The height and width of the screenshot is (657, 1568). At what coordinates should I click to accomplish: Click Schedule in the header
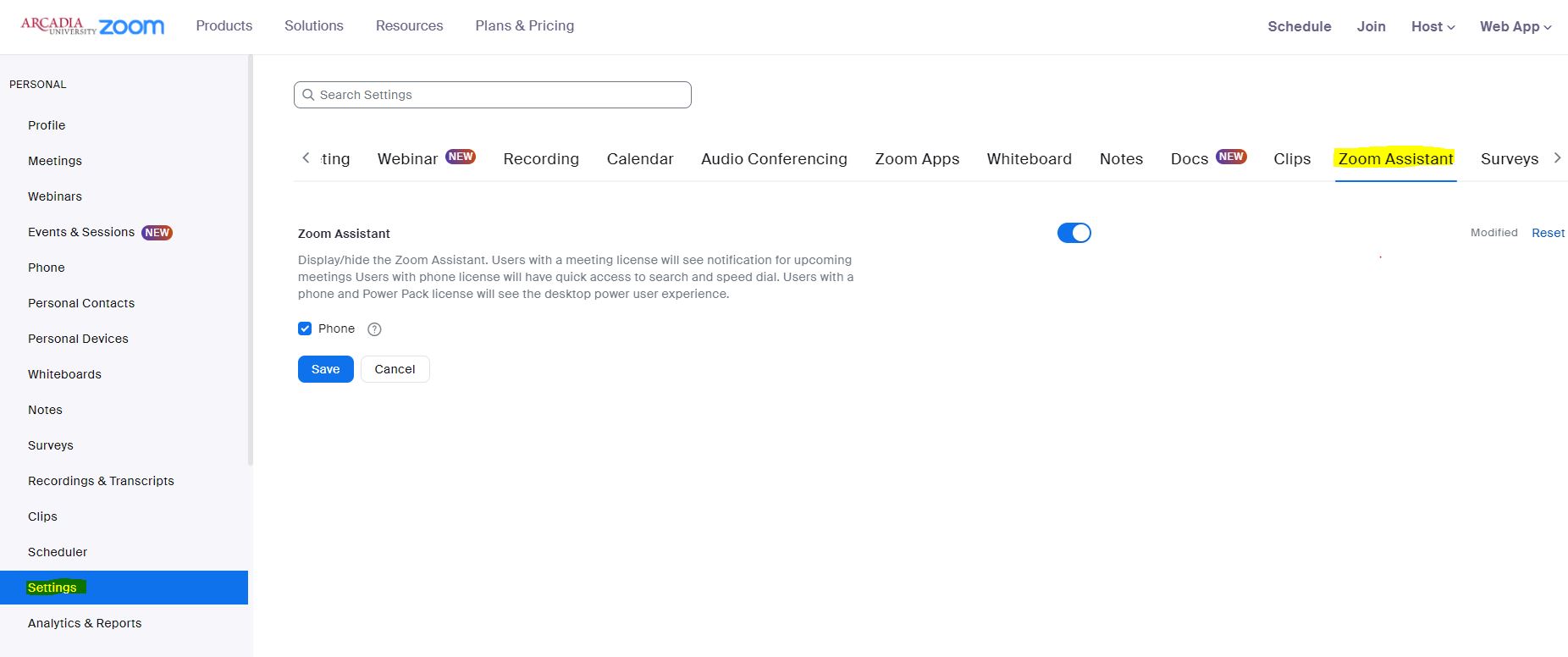tap(1300, 26)
